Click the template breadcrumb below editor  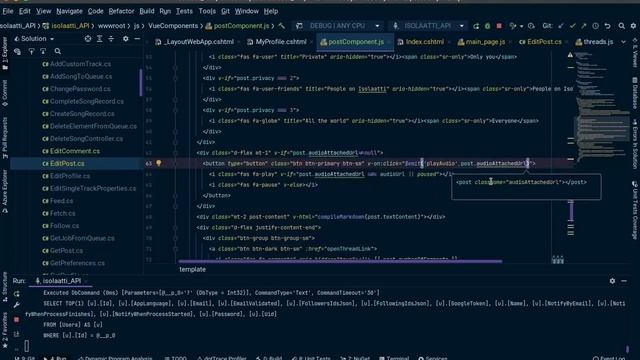coord(193,269)
